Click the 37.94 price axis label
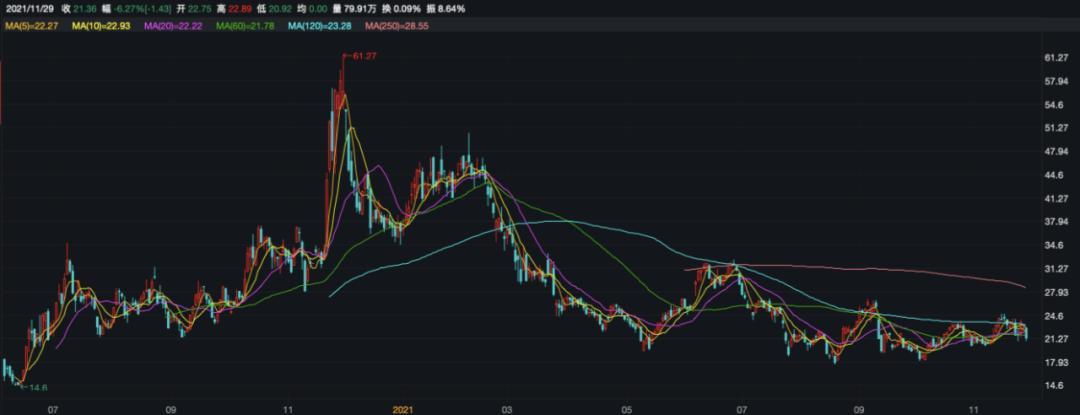 click(x=1057, y=222)
